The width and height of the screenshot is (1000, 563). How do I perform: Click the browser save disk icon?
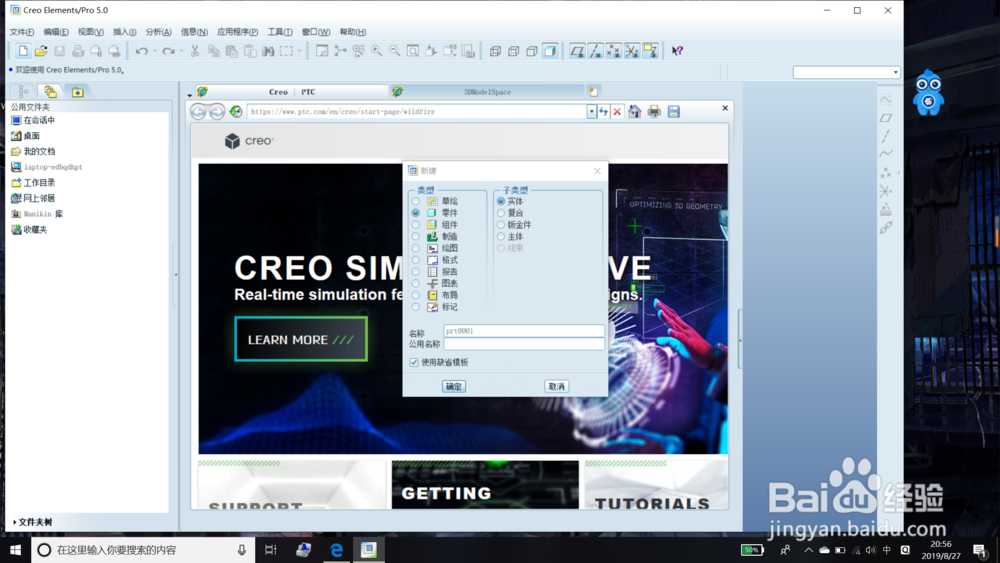673,112
